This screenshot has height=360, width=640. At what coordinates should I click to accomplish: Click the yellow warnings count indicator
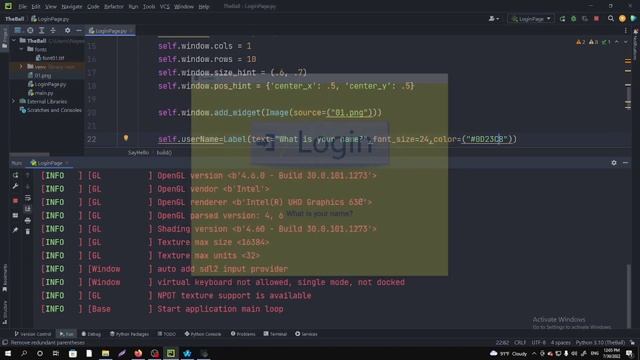pyautogui.click(x=580, y=42)
